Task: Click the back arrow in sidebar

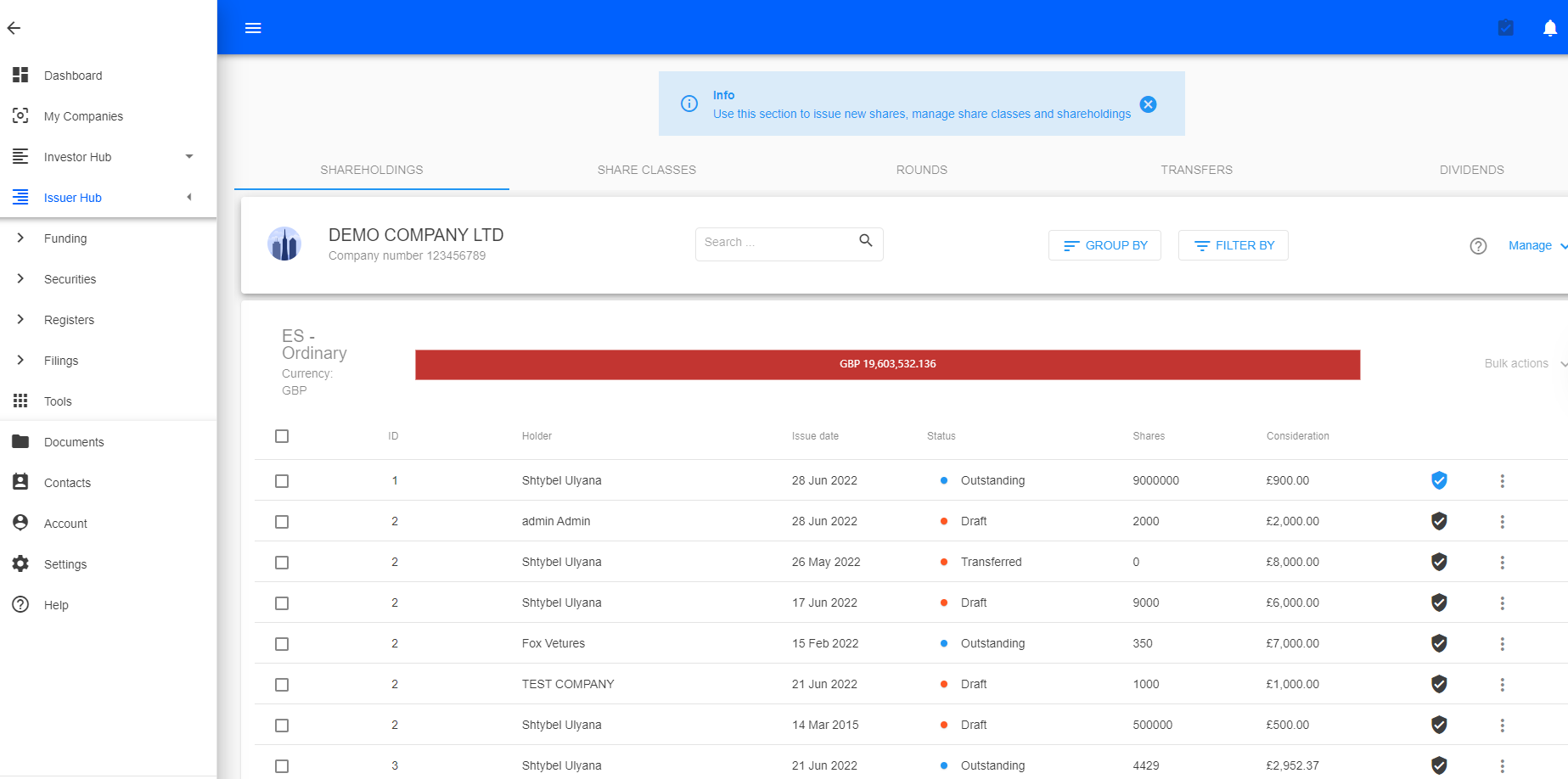Action: tap(14, 28)
